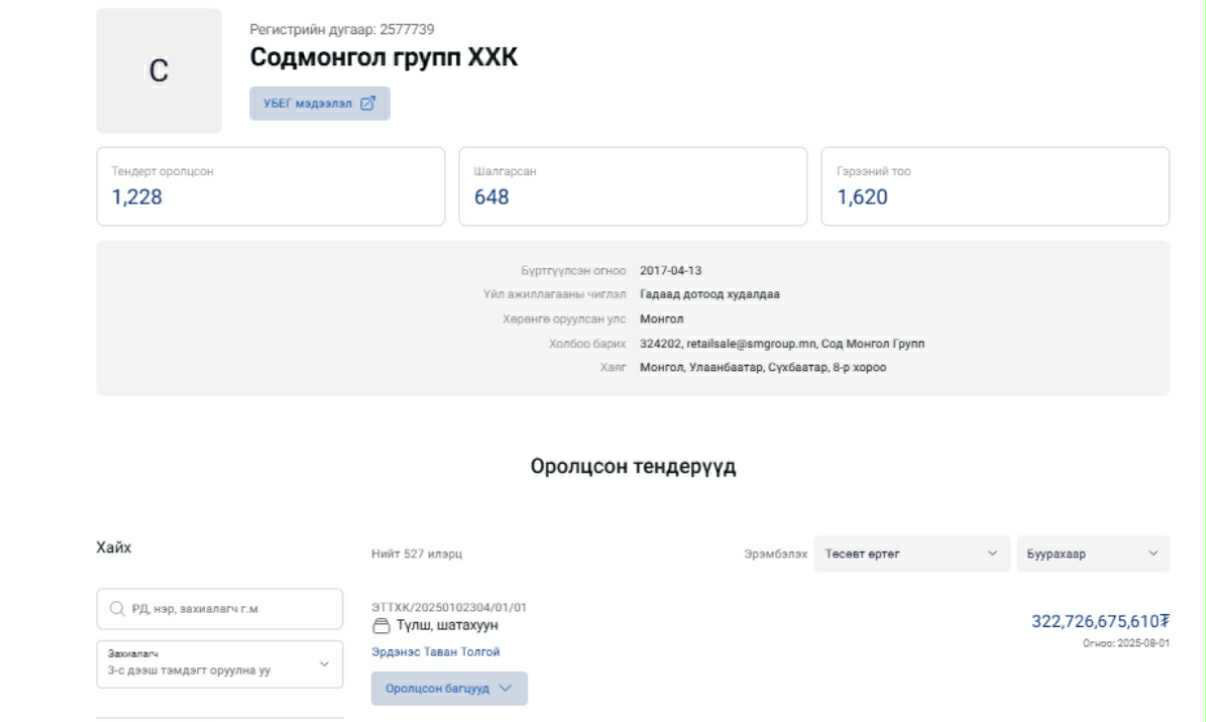Open the Төсөвт өртөг sort dropdown

click(x=910, y=554)
